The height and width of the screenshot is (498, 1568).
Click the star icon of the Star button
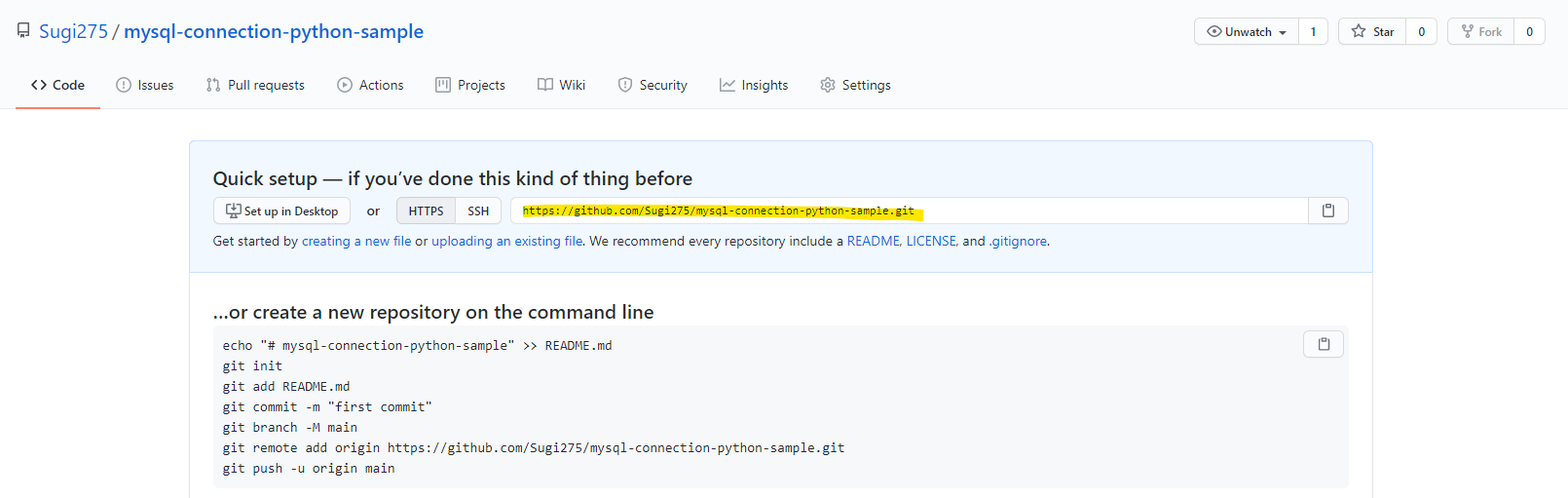point(1359,31)
